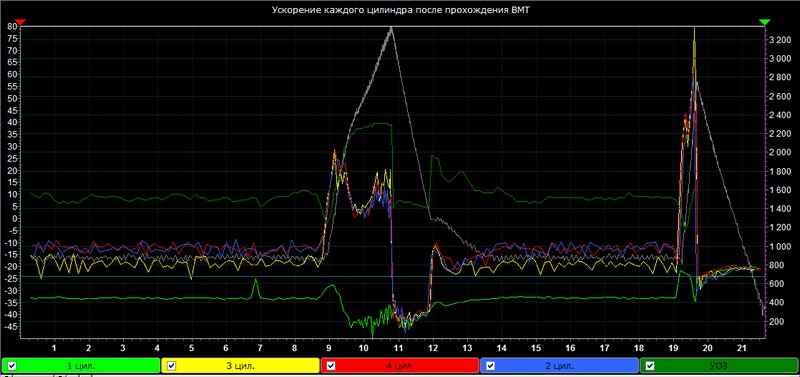Click the 10 tick on time axis
The image size is (800, 377).
click(x=363, y=348)
